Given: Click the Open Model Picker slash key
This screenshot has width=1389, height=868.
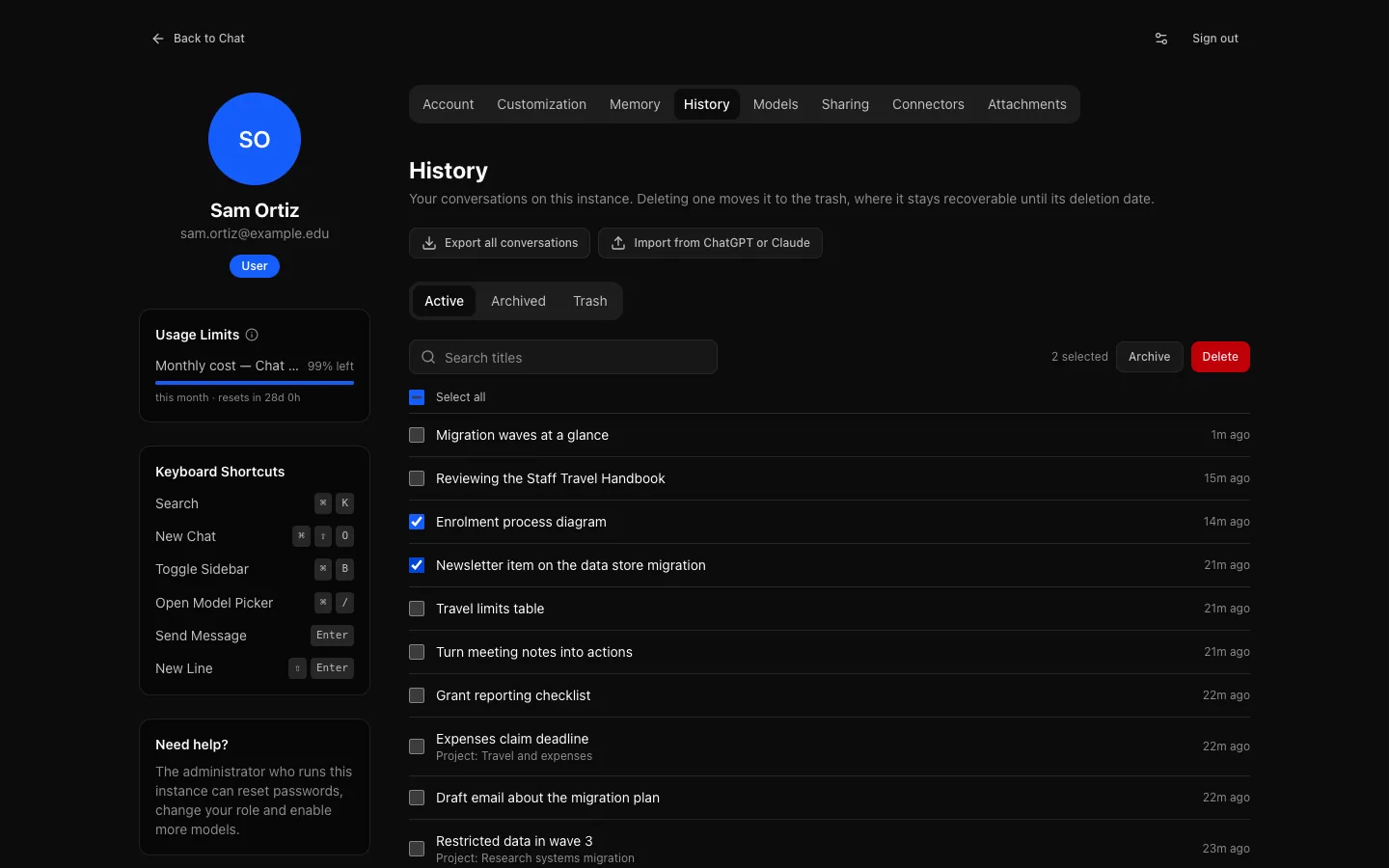Looking at the screenshot, I should [344, 603].
